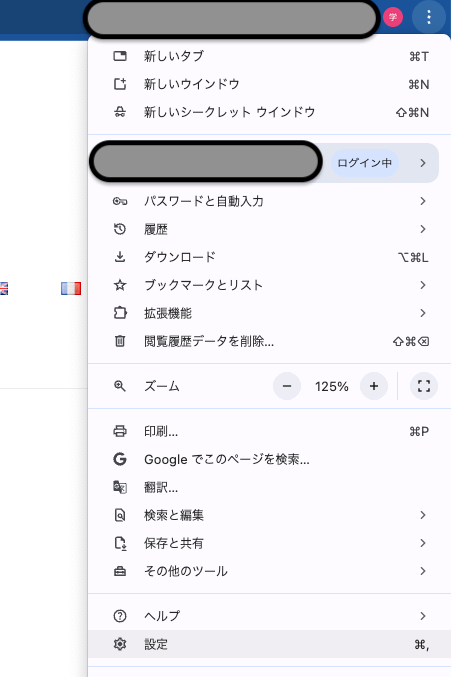451x677 pixels.
Task: Increase zoom with the plus button
Action: (374, 386)
